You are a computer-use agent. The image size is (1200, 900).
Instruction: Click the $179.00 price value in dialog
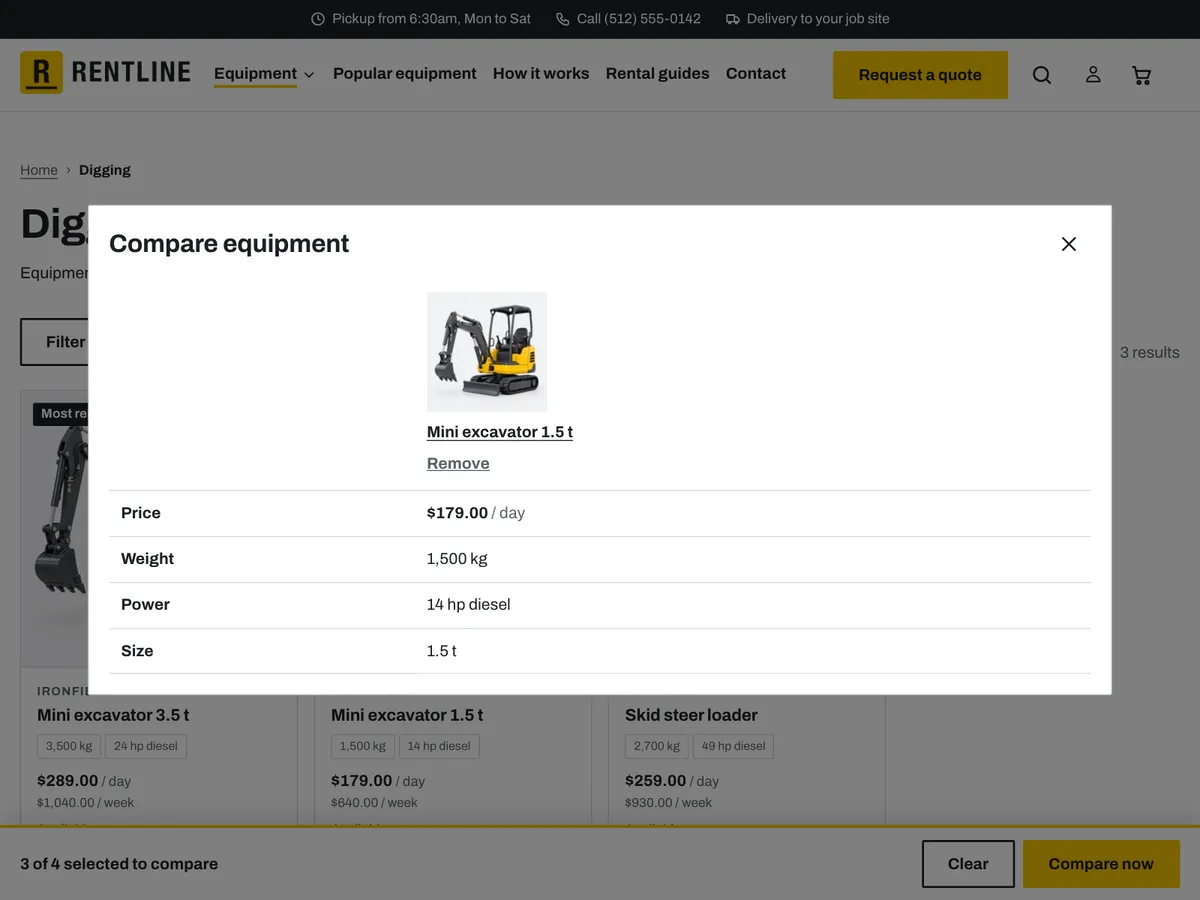457,513
